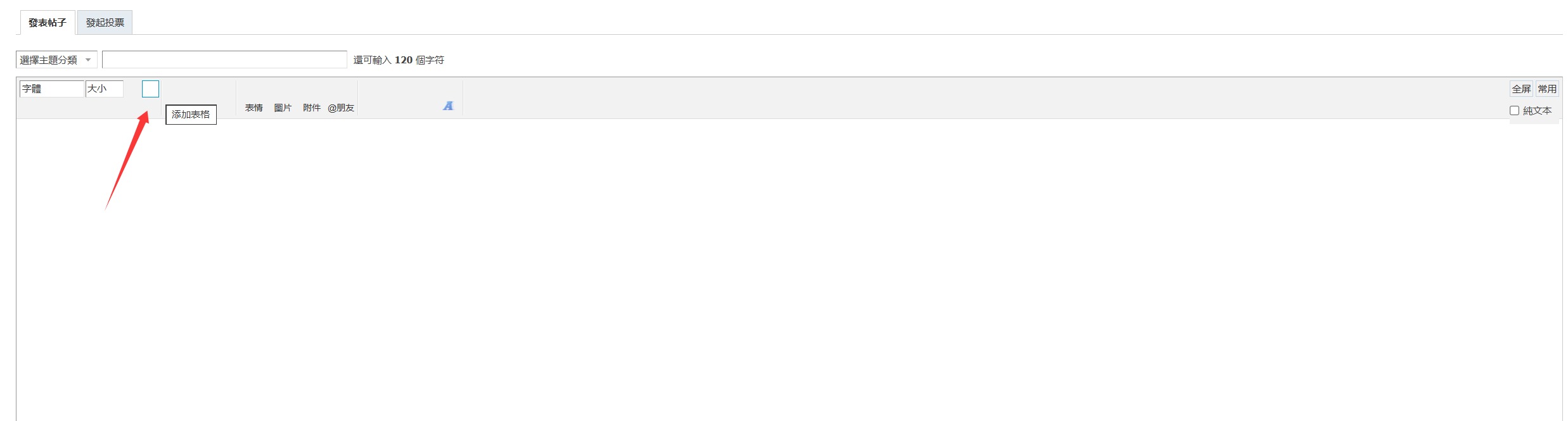
Task: Insert a picture with 圖片
Action: [x=283, y=108]
